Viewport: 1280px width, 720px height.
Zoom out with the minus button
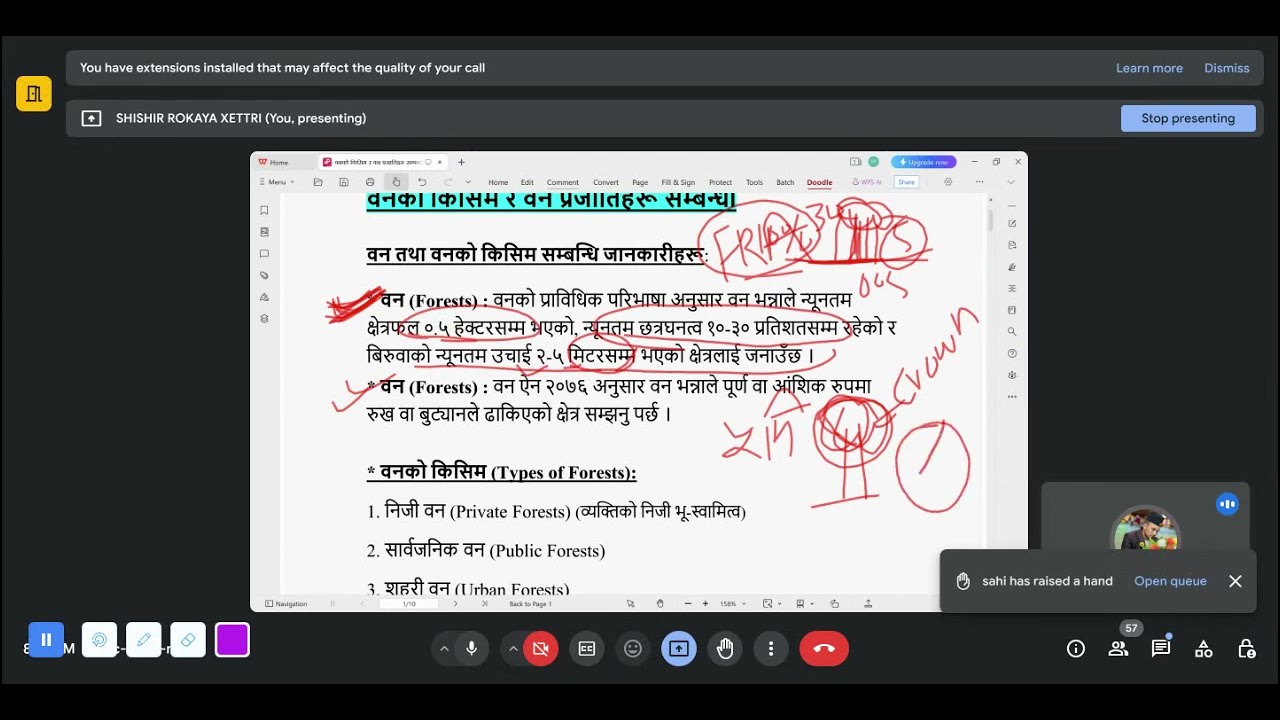[x=688, y=604]
